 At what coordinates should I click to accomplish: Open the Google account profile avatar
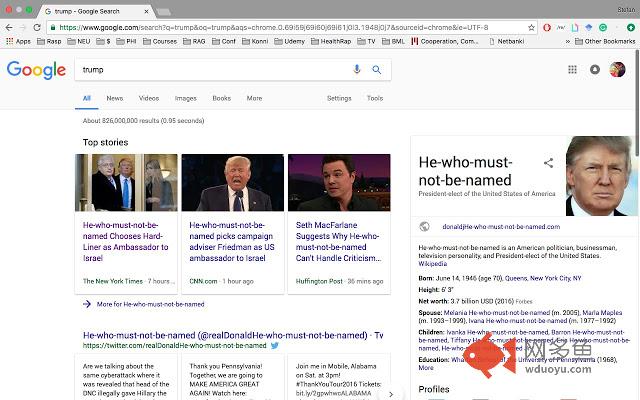point(617,69)
